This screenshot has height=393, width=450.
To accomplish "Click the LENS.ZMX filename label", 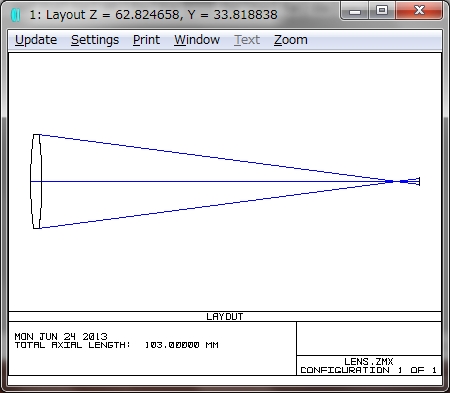I will (369, 362).
